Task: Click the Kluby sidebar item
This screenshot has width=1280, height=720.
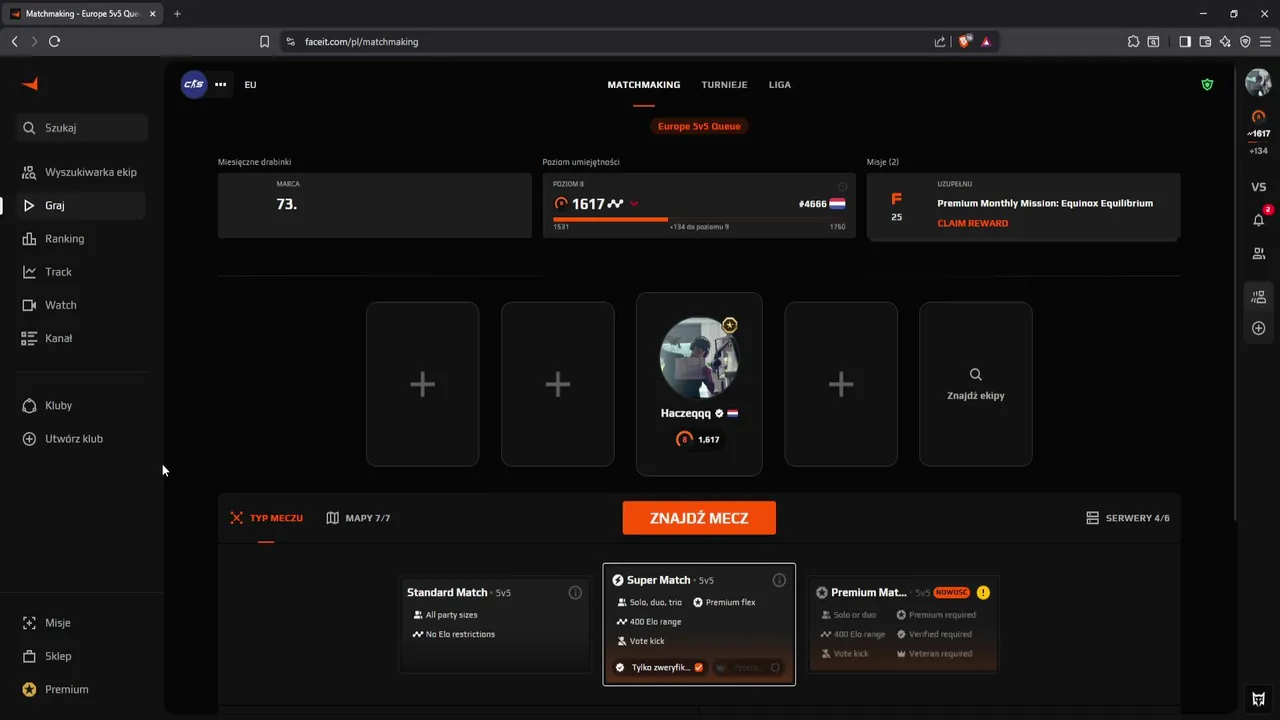Action: (80, 406)
